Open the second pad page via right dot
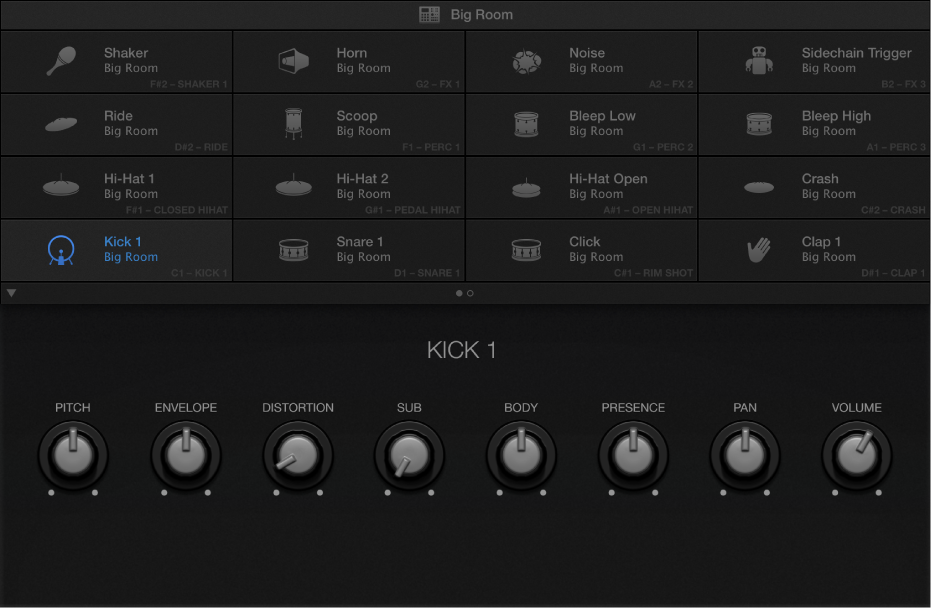 (x=470, y=293)
